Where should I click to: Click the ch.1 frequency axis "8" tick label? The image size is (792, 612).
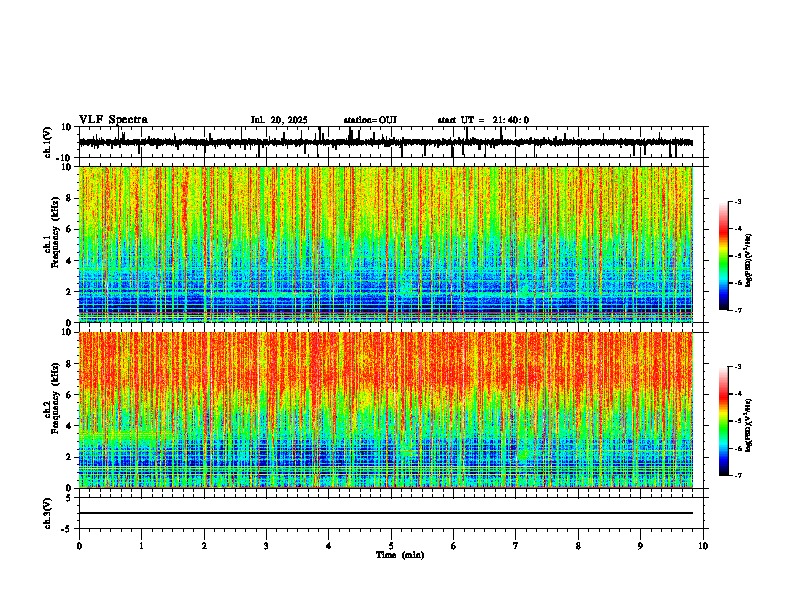69,198
